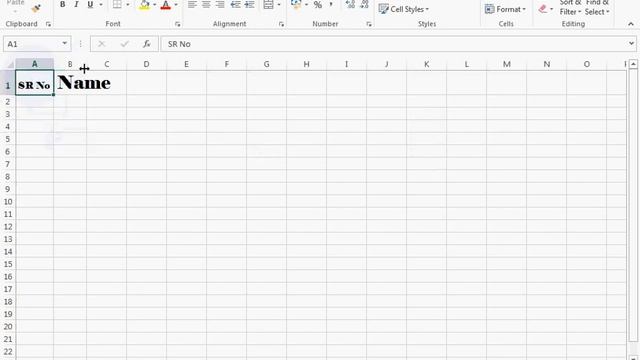The image size is (640, 360).
Task: Open Name Box dropdown arrow
Action: coord(64,44)
